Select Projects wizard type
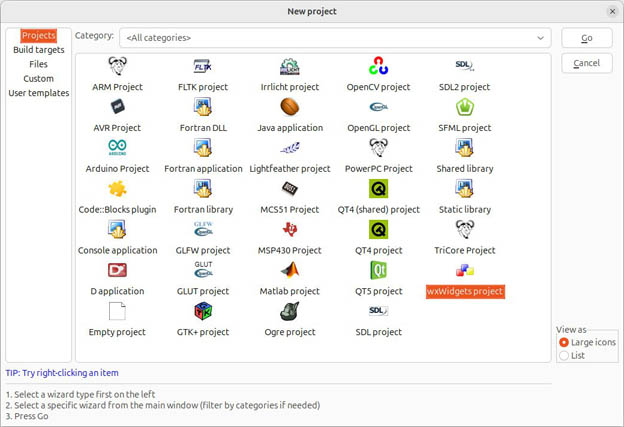 [x=39, y=35]
